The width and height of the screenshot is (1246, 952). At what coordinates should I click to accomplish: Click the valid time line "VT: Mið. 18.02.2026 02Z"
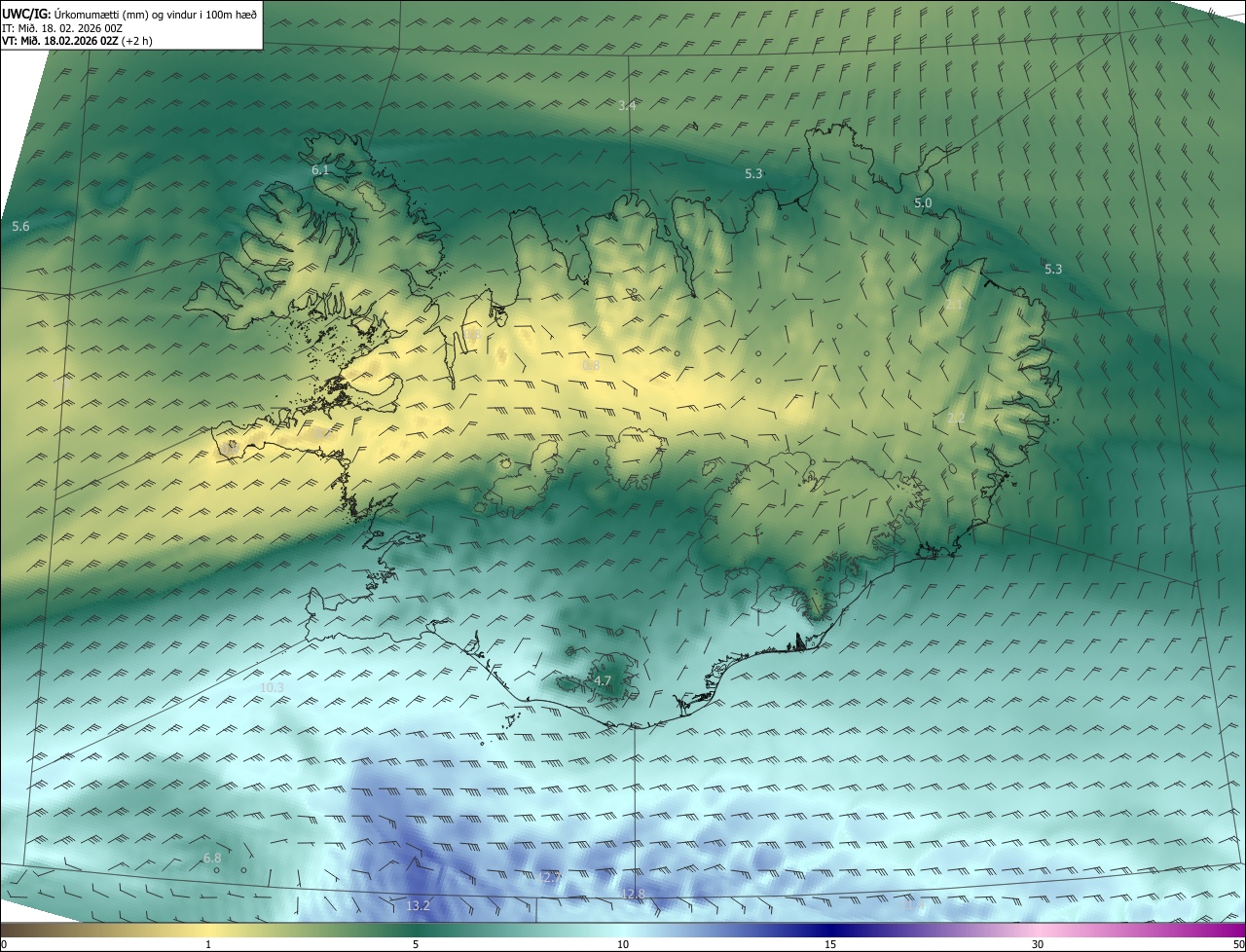(x=61, y=41)
